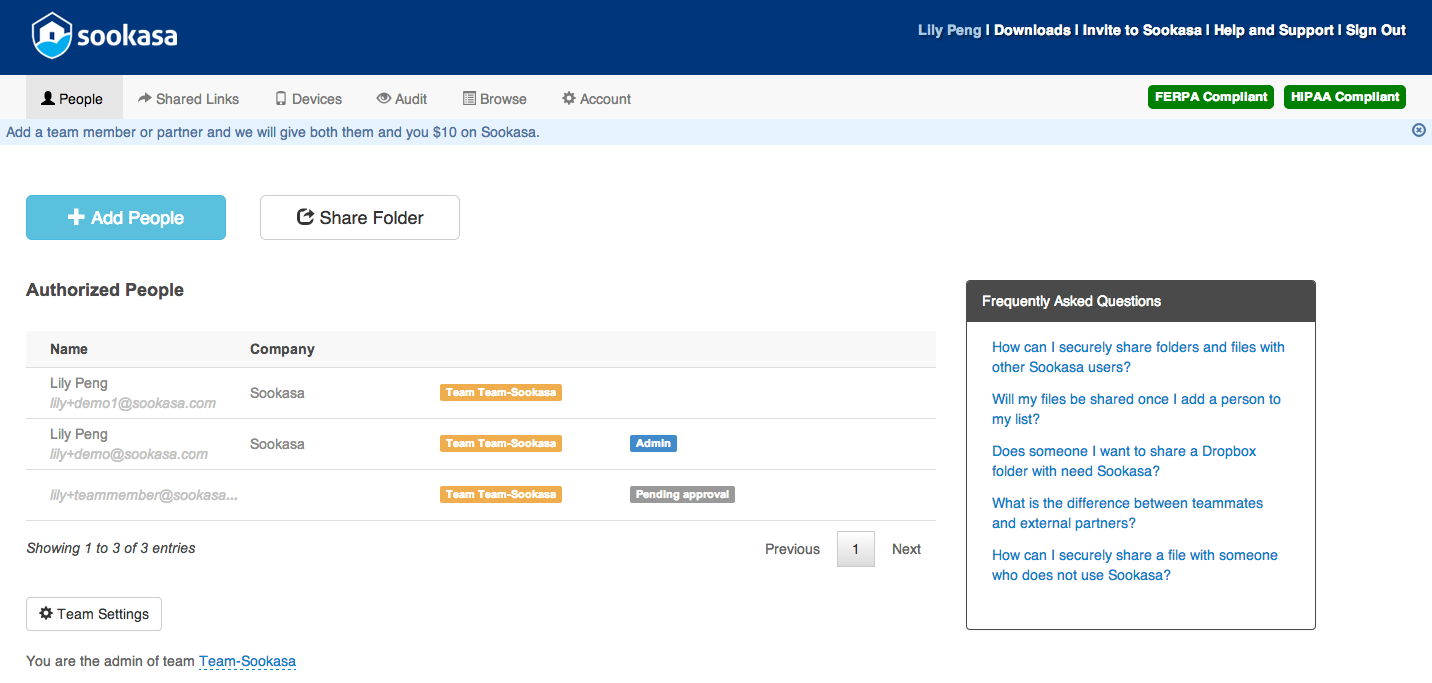Click the HIPAA Compliant badge
Screen dimensions: 1432x683
1344,97
